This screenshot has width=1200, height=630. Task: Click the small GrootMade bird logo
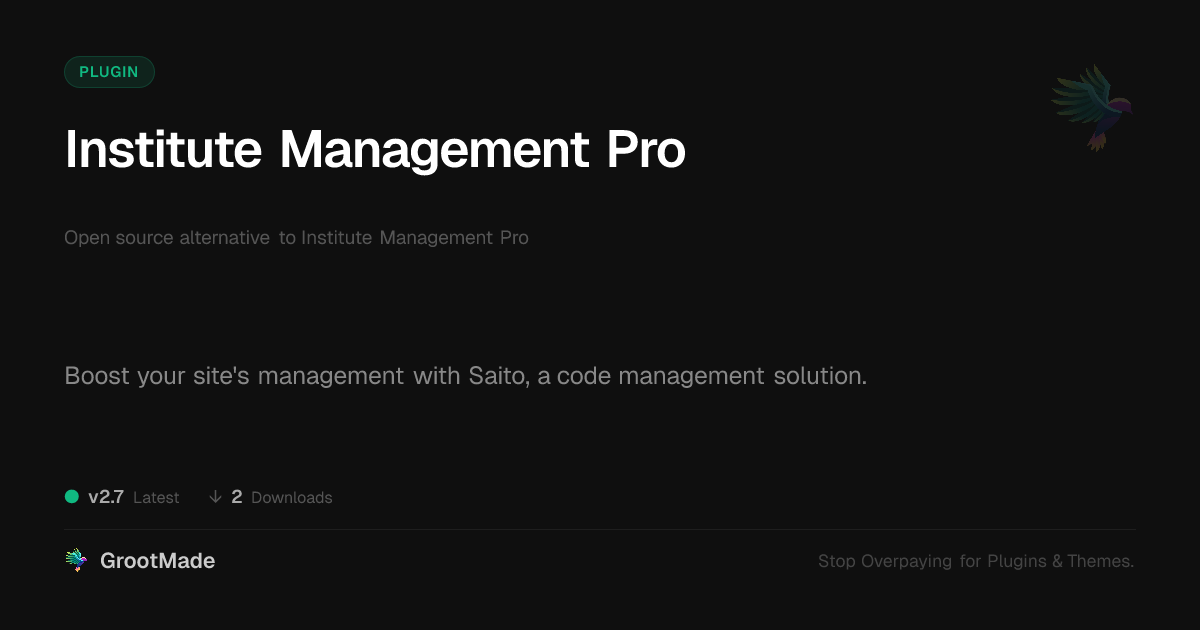pos(76,561)
